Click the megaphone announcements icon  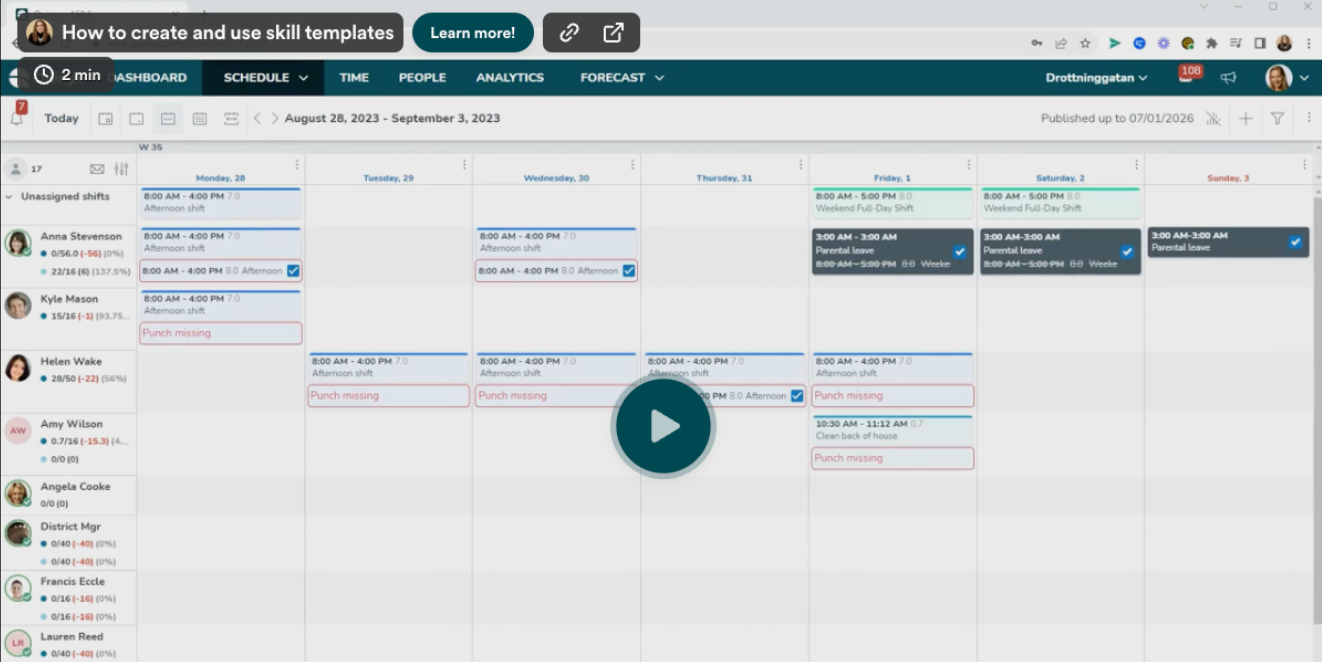(x=1228, y=78)
